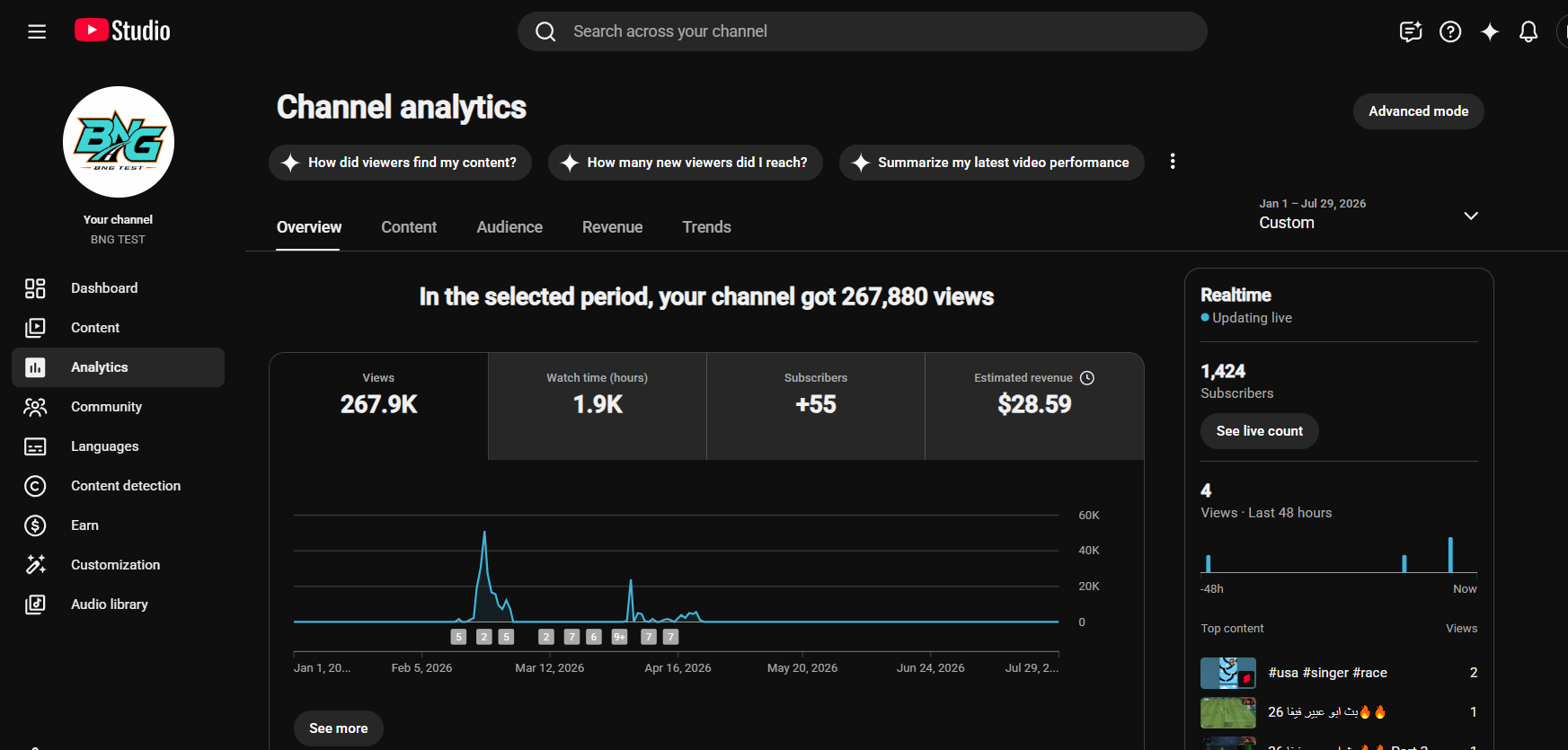The width and height of the screenshot is (1568, 750).
Task: Select the Subscribers +55 metric card
Action: coord(816,406)
